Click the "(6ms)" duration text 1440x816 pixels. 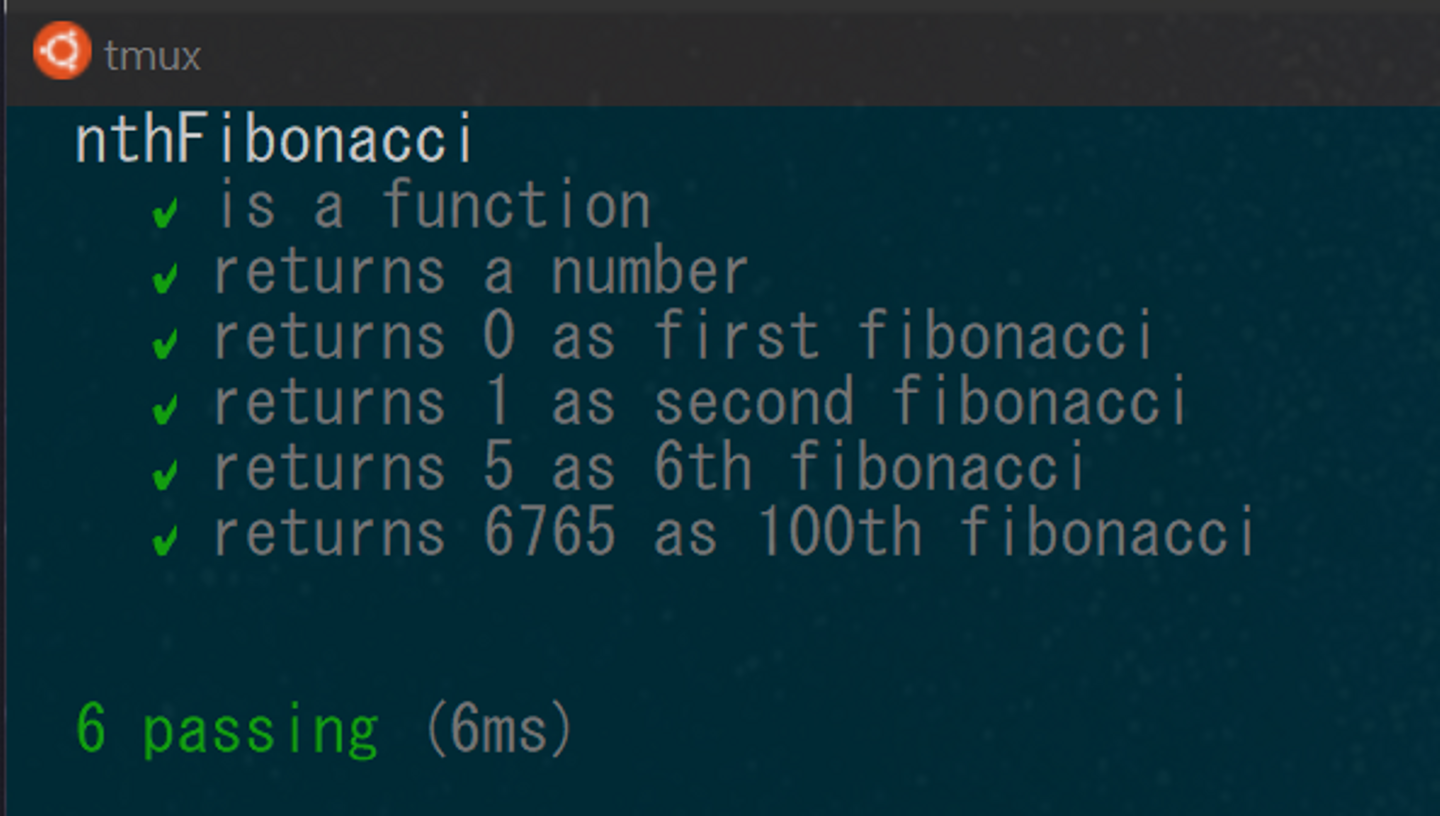[498, 729]
